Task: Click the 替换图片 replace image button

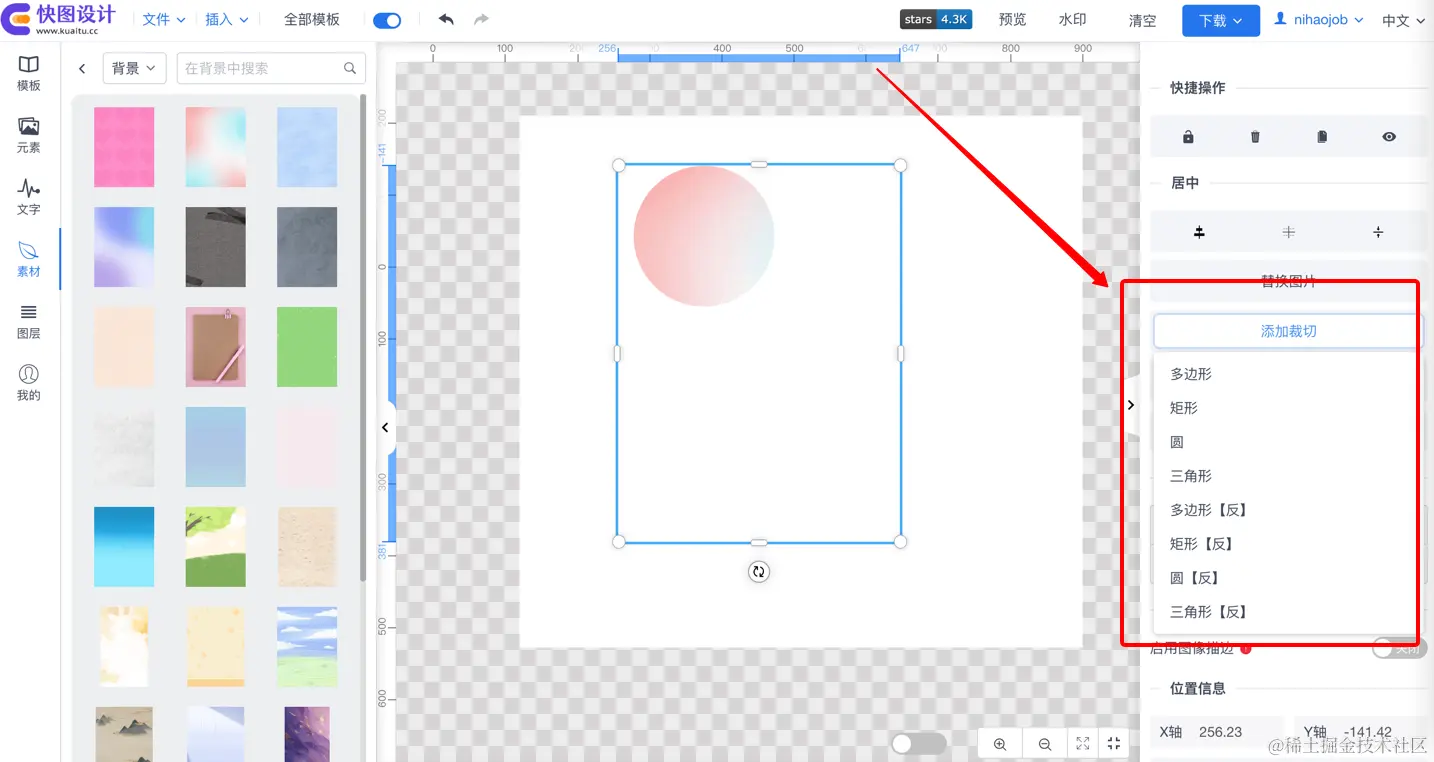Action: pos(1288,281)
